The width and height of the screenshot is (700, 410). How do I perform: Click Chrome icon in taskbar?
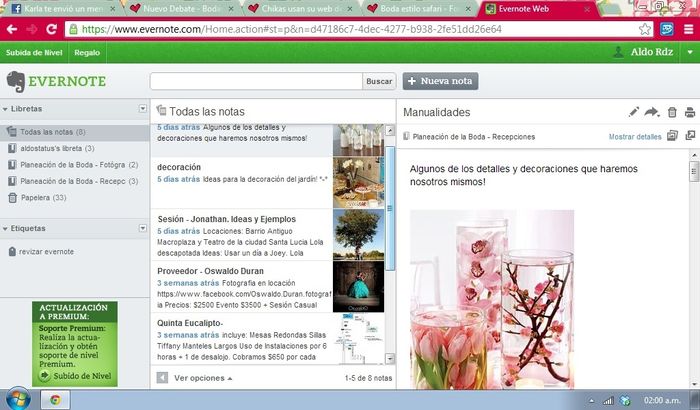pos(55,400)
